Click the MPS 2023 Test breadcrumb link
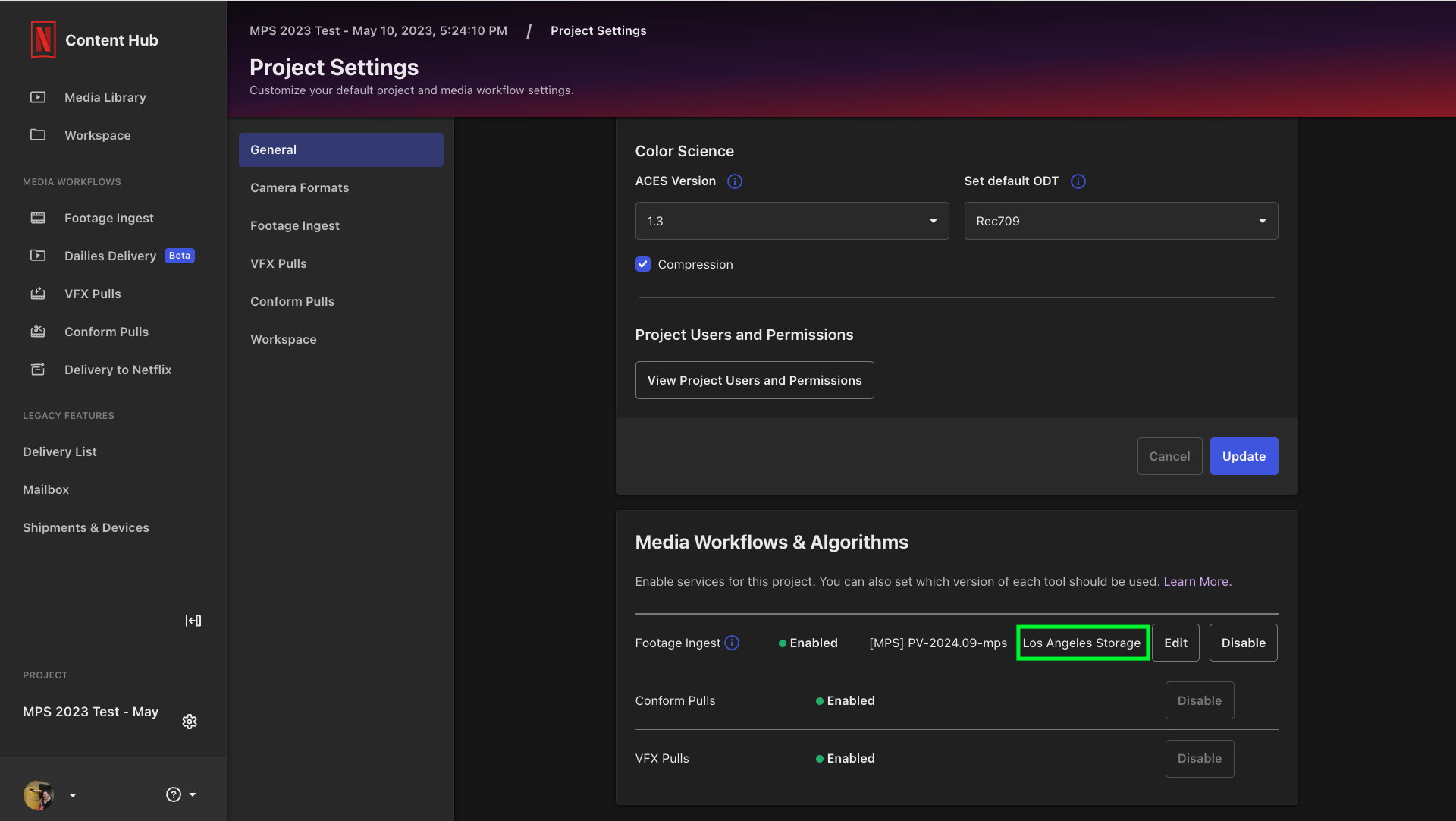 point(378,30)
